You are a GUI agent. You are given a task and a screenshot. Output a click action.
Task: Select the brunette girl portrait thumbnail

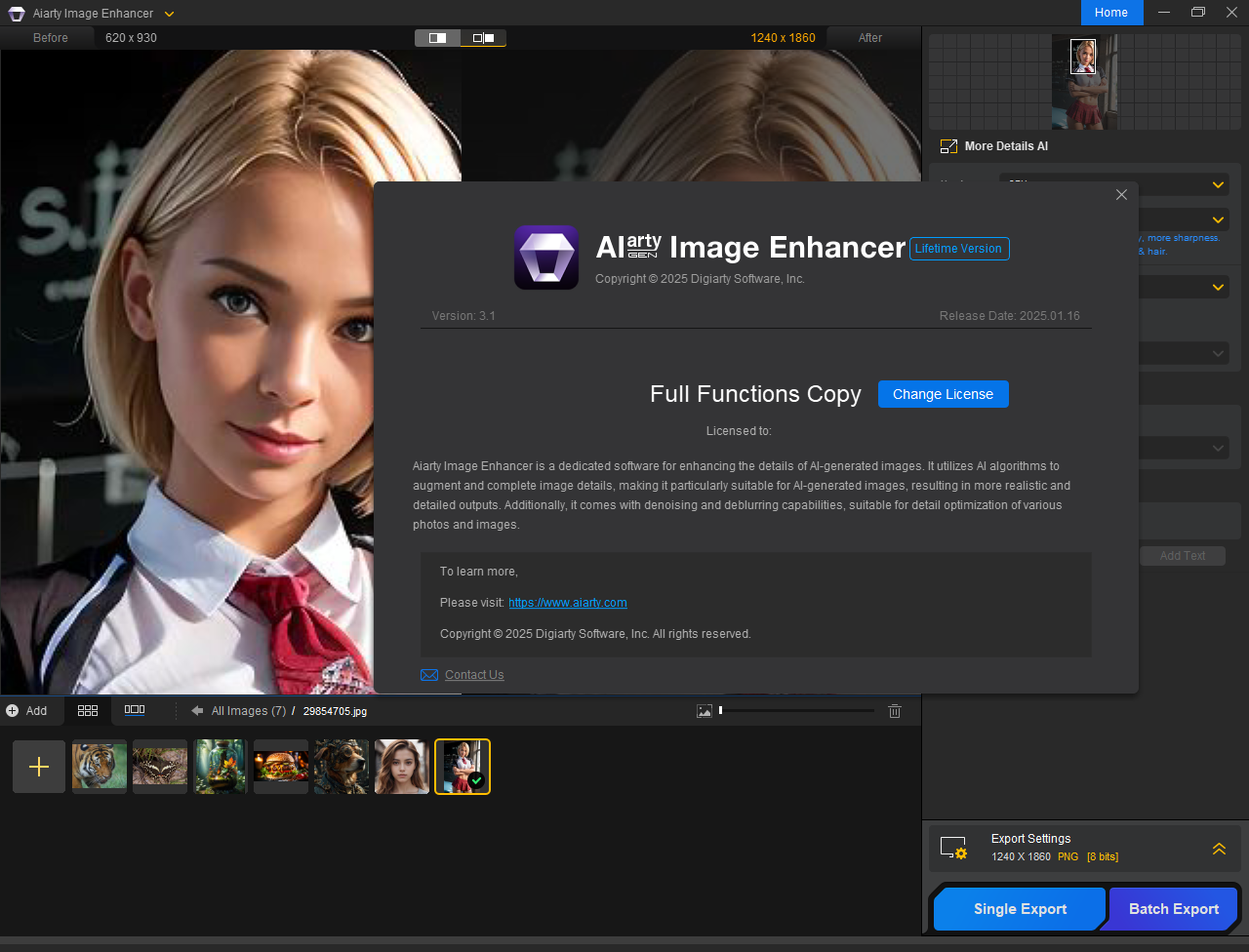point(402,767)
